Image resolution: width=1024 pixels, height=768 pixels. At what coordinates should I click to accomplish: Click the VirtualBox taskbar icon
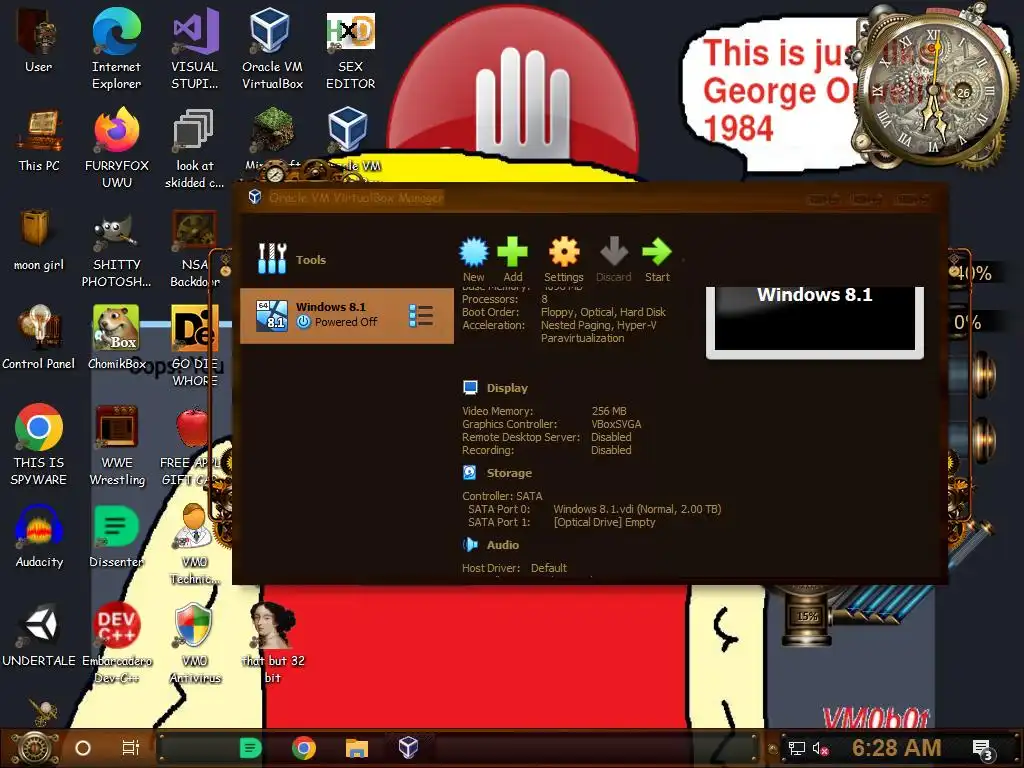[x=408, y=747]
